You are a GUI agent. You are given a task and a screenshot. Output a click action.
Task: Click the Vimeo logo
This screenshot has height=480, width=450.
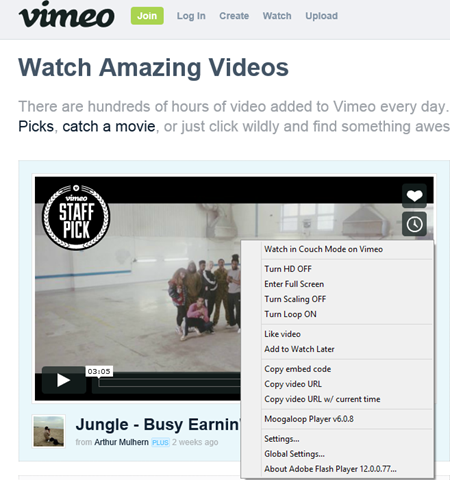click(x=67, y=15)
